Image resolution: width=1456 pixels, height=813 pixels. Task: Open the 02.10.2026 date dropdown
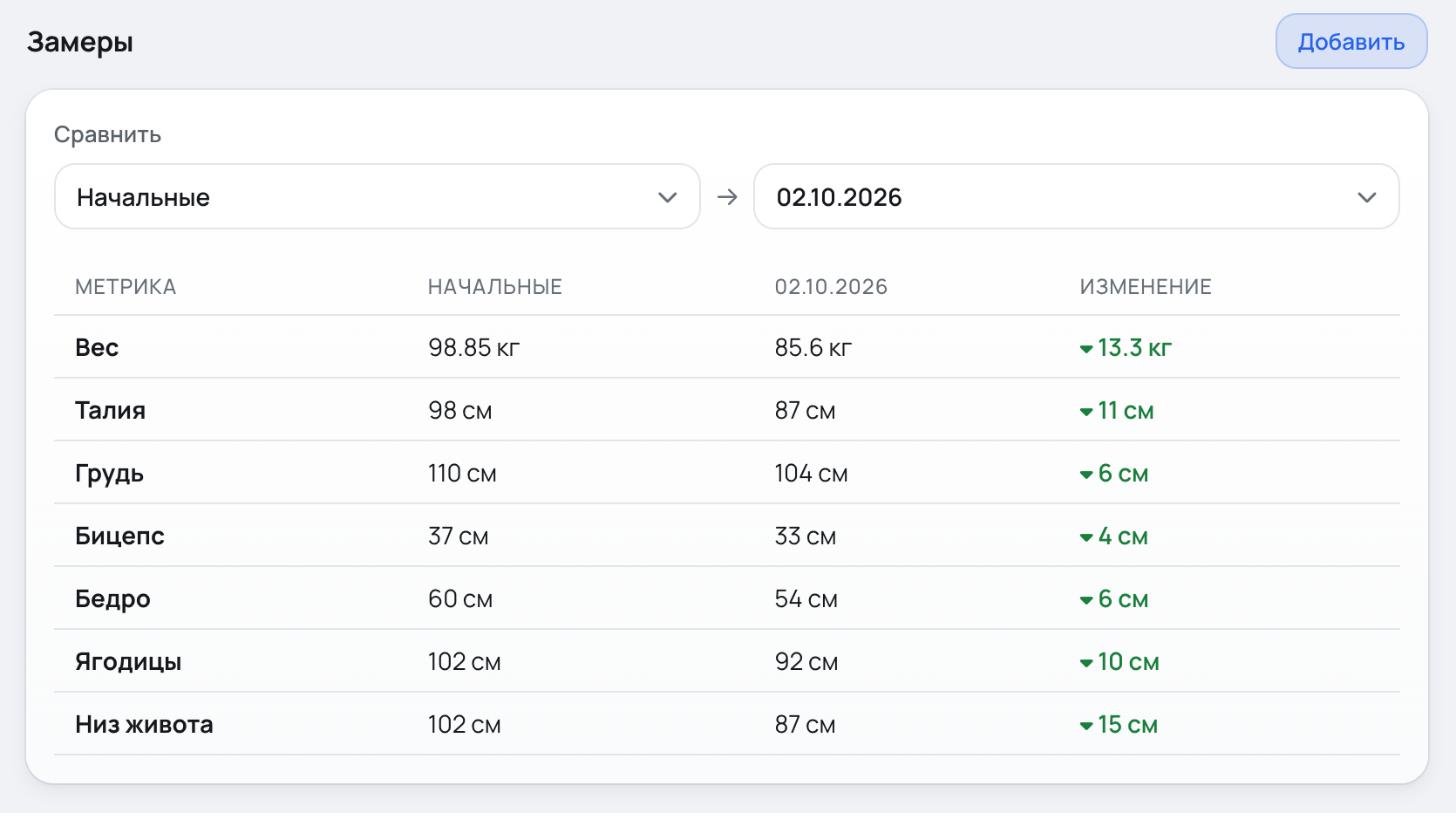1077,196
